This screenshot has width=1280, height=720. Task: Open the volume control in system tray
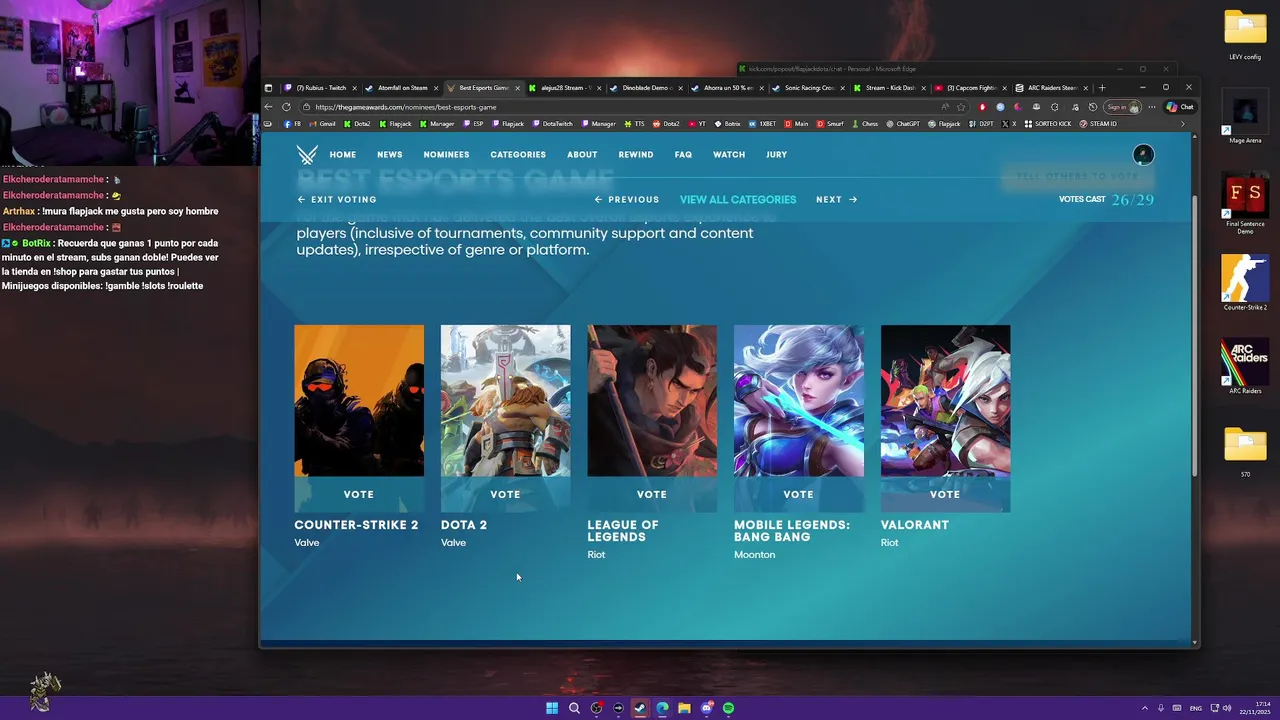[1227, 708]
